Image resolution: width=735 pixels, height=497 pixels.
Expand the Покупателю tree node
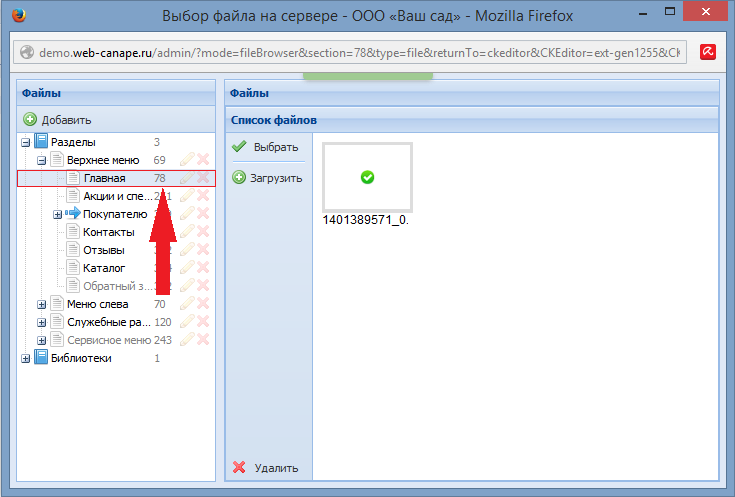(57, 214)
